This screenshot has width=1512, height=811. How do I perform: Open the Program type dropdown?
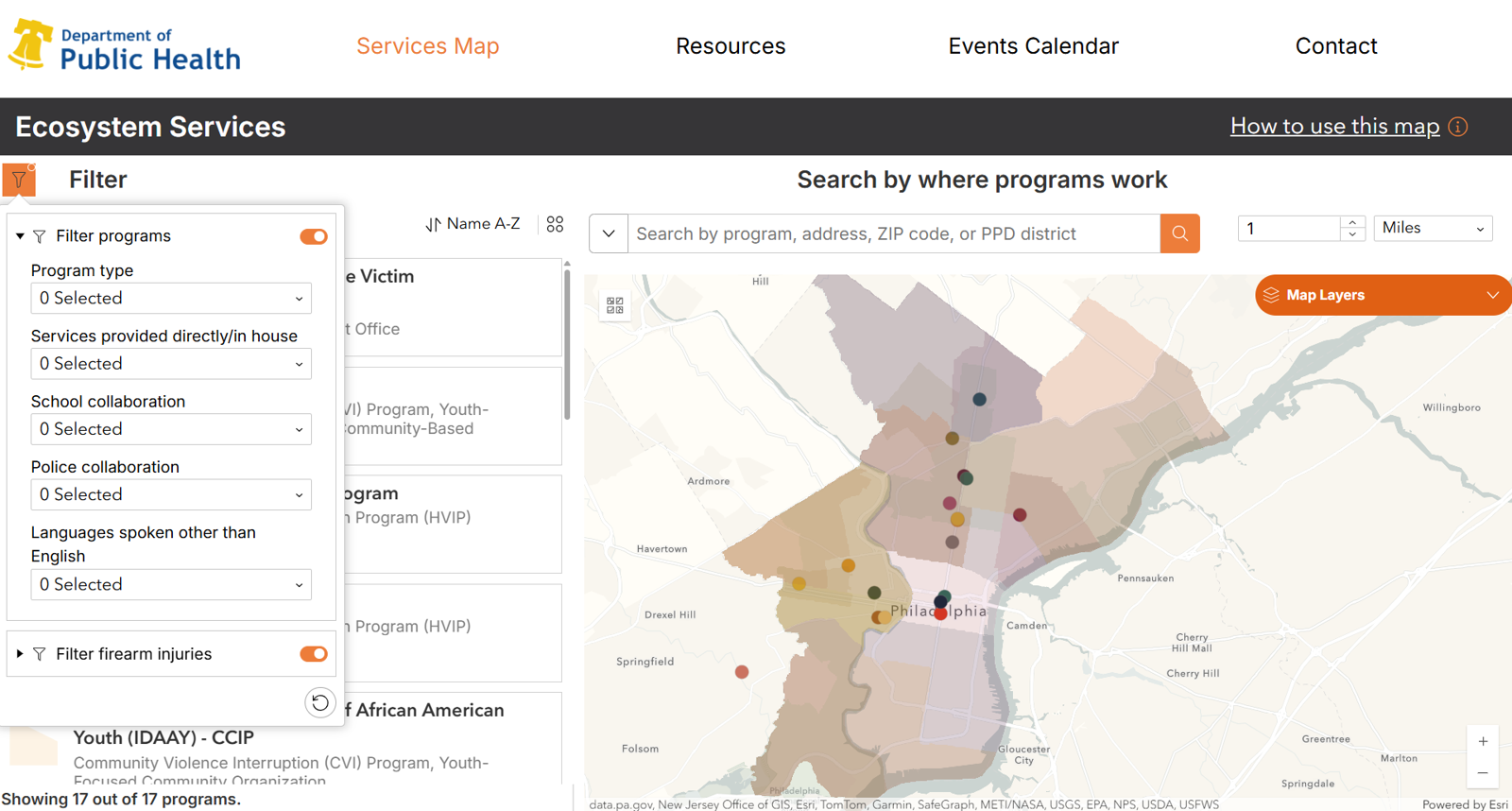coord(171,299)
